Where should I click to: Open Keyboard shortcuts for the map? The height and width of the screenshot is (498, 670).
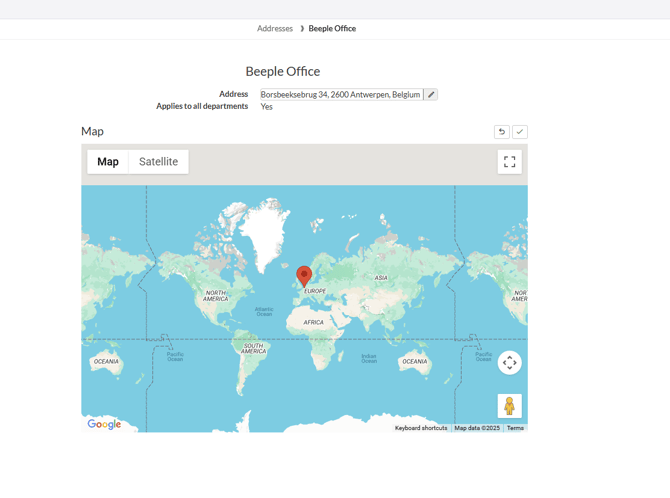(x=421, y=428)
